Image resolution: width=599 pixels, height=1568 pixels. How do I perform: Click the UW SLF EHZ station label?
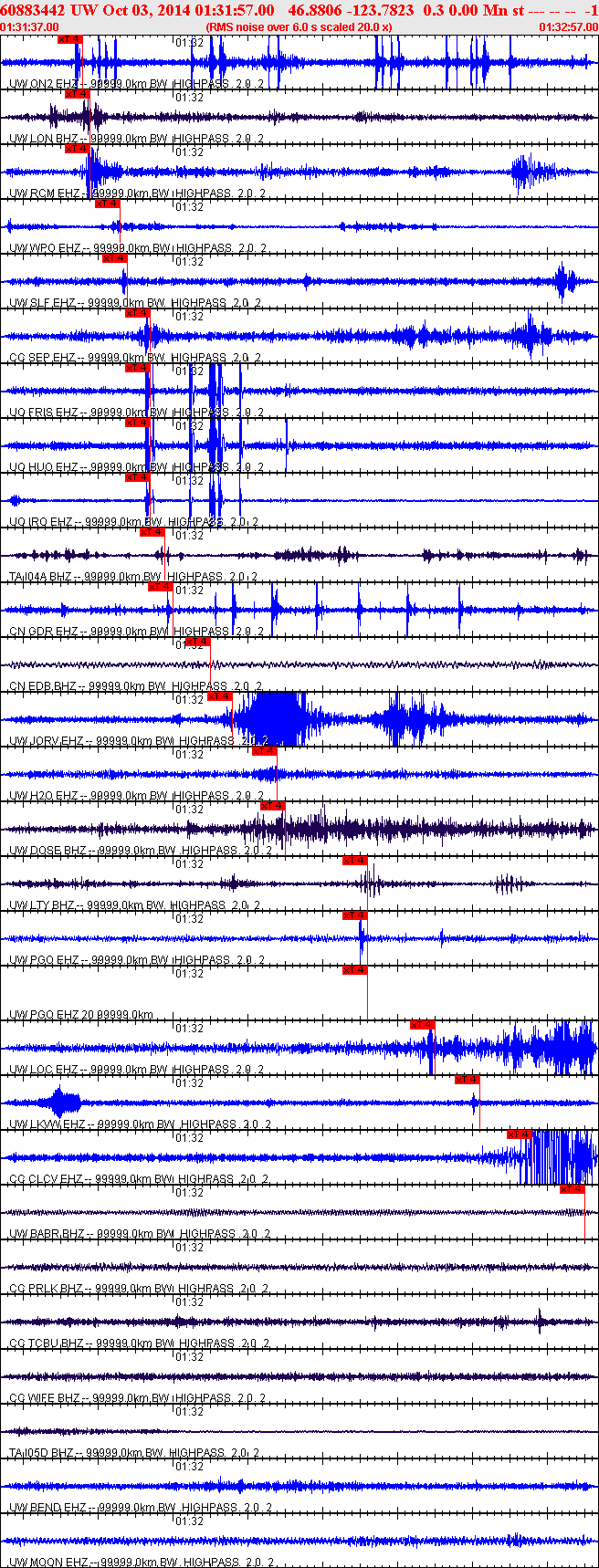[134, 303]
